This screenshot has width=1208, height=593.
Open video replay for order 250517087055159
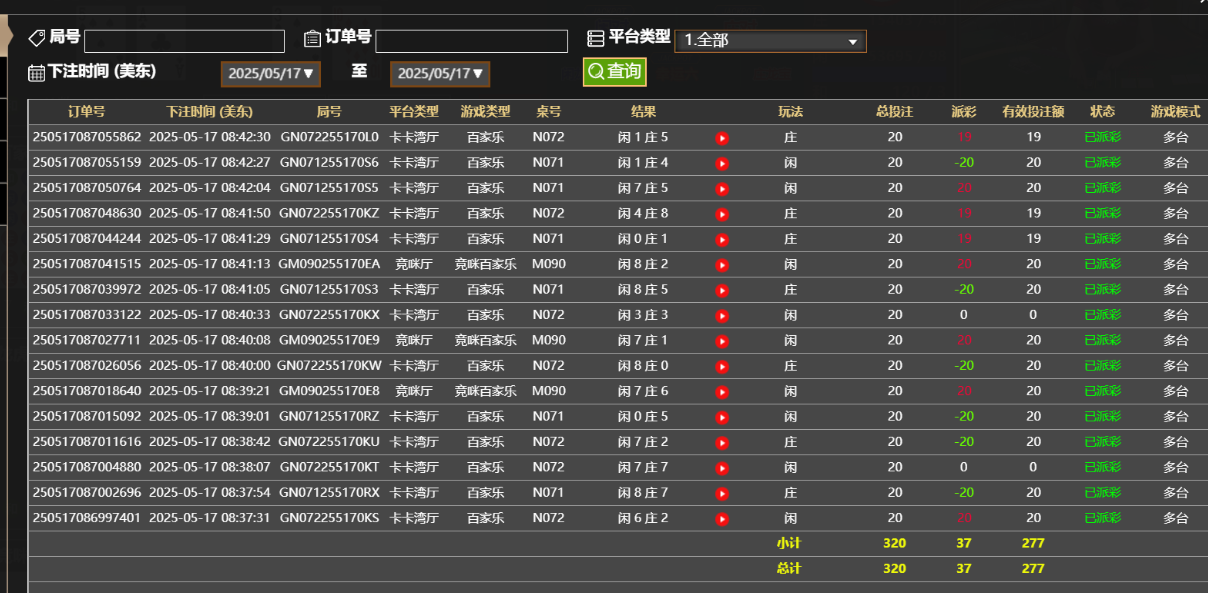coord(722,161)
